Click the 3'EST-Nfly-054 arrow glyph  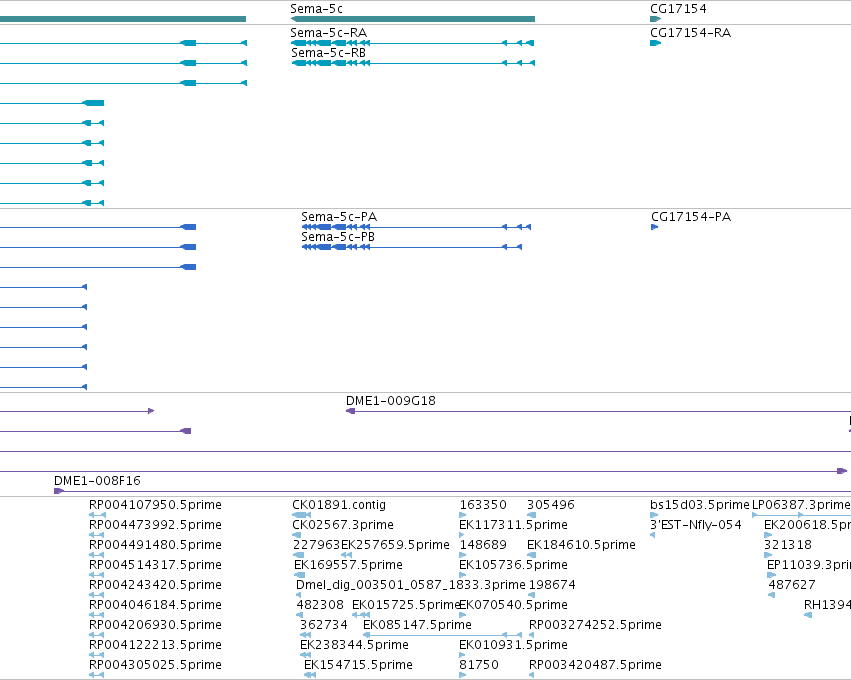pos(652,535)
